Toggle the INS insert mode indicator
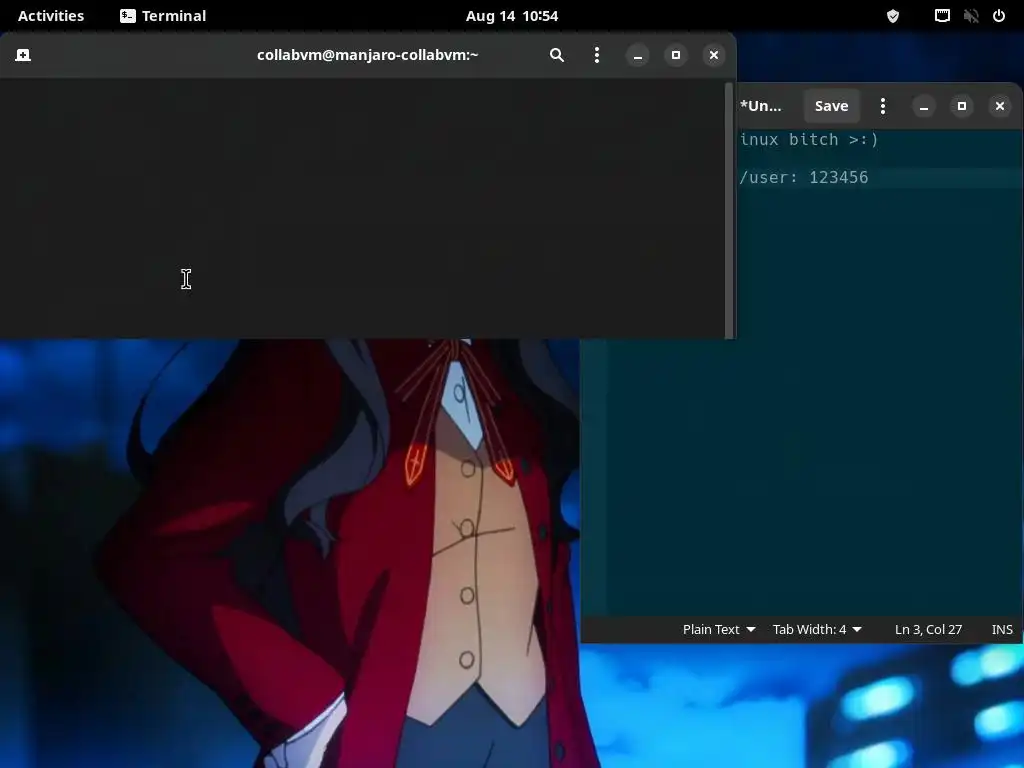This screenshot has width=1024, height=768. click(x=1002, y=630)
